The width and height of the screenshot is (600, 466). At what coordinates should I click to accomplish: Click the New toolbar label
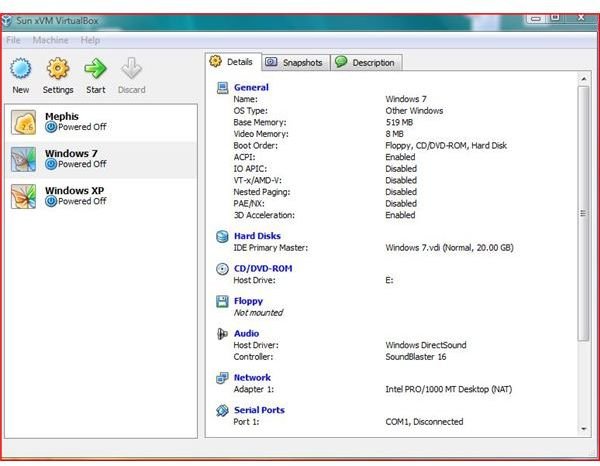click(21, 90)
